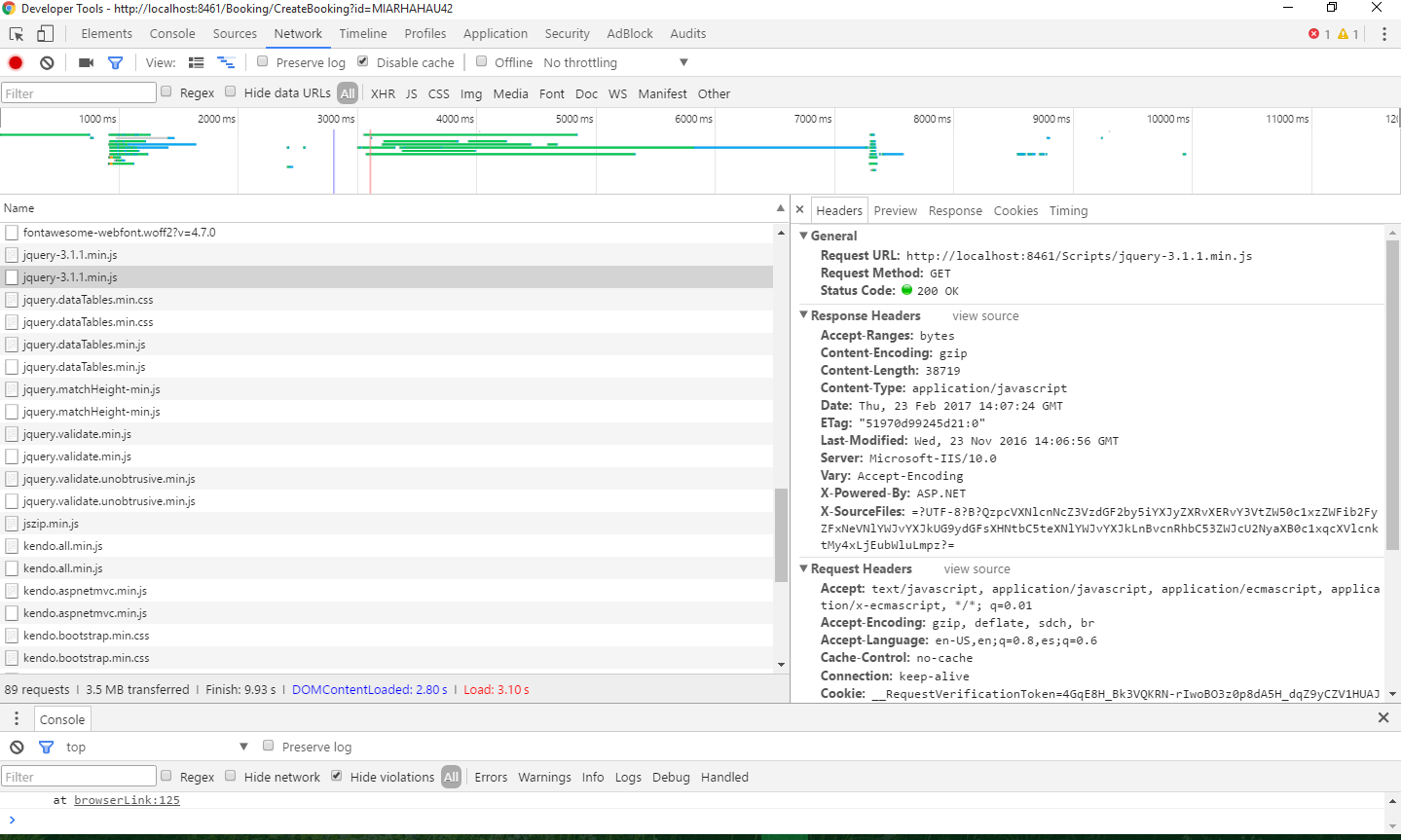
Task: Uncheck the Disable cache checkbox
Action: [x=363, y=61]
